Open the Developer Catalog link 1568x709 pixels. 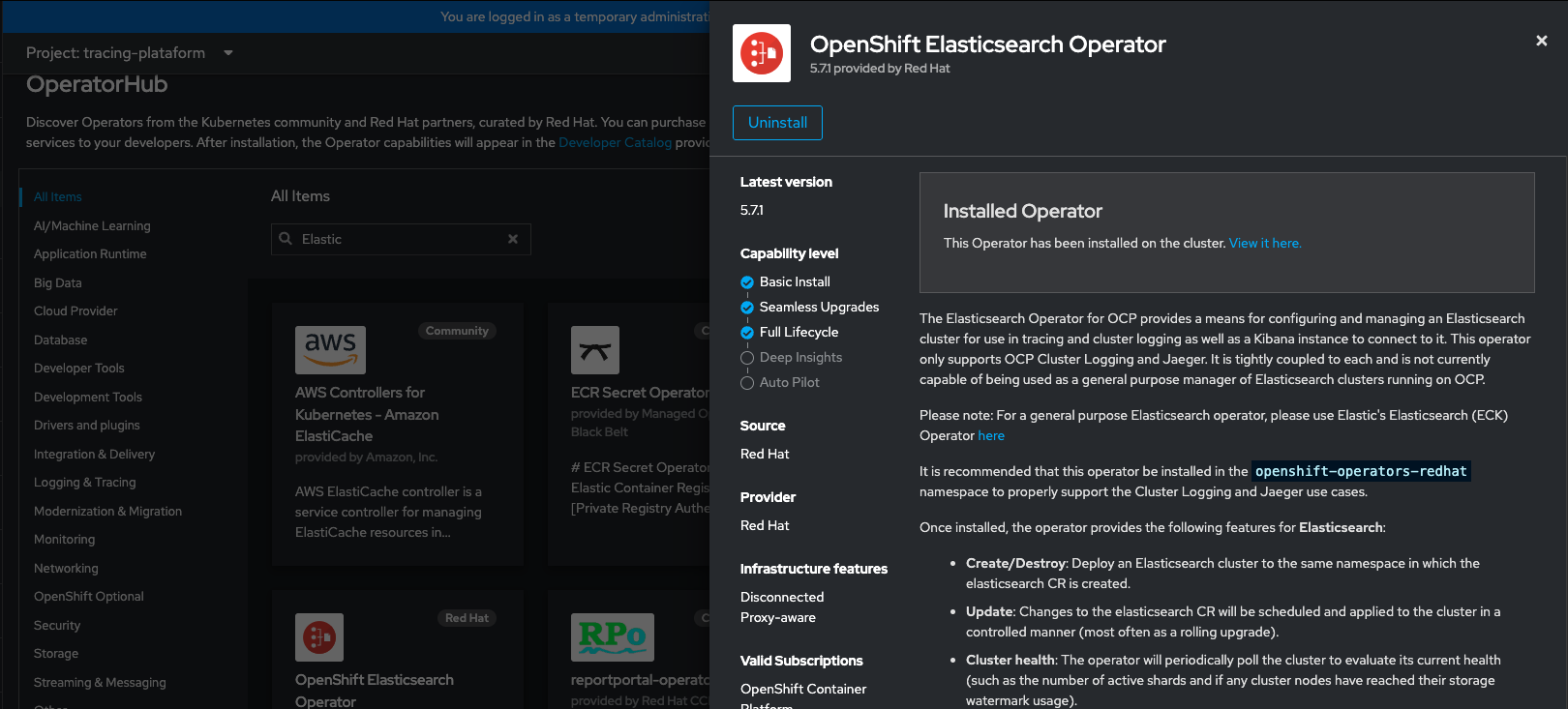615,142
